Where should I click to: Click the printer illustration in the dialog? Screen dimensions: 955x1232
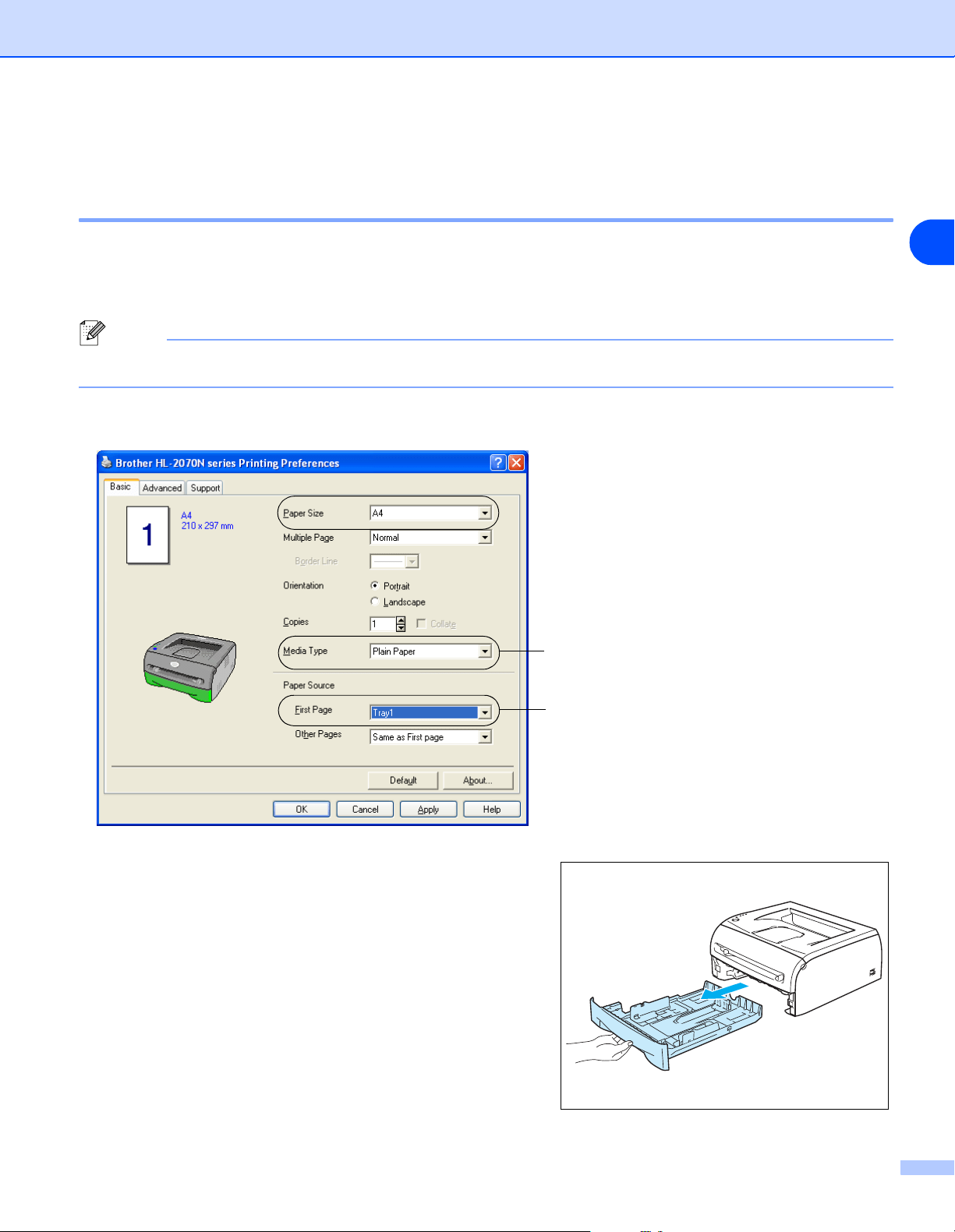tap(190, 668)
